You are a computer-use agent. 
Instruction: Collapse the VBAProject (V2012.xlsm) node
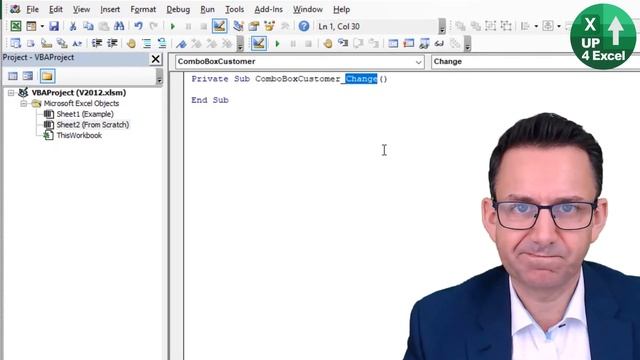[x=11, y=93]
